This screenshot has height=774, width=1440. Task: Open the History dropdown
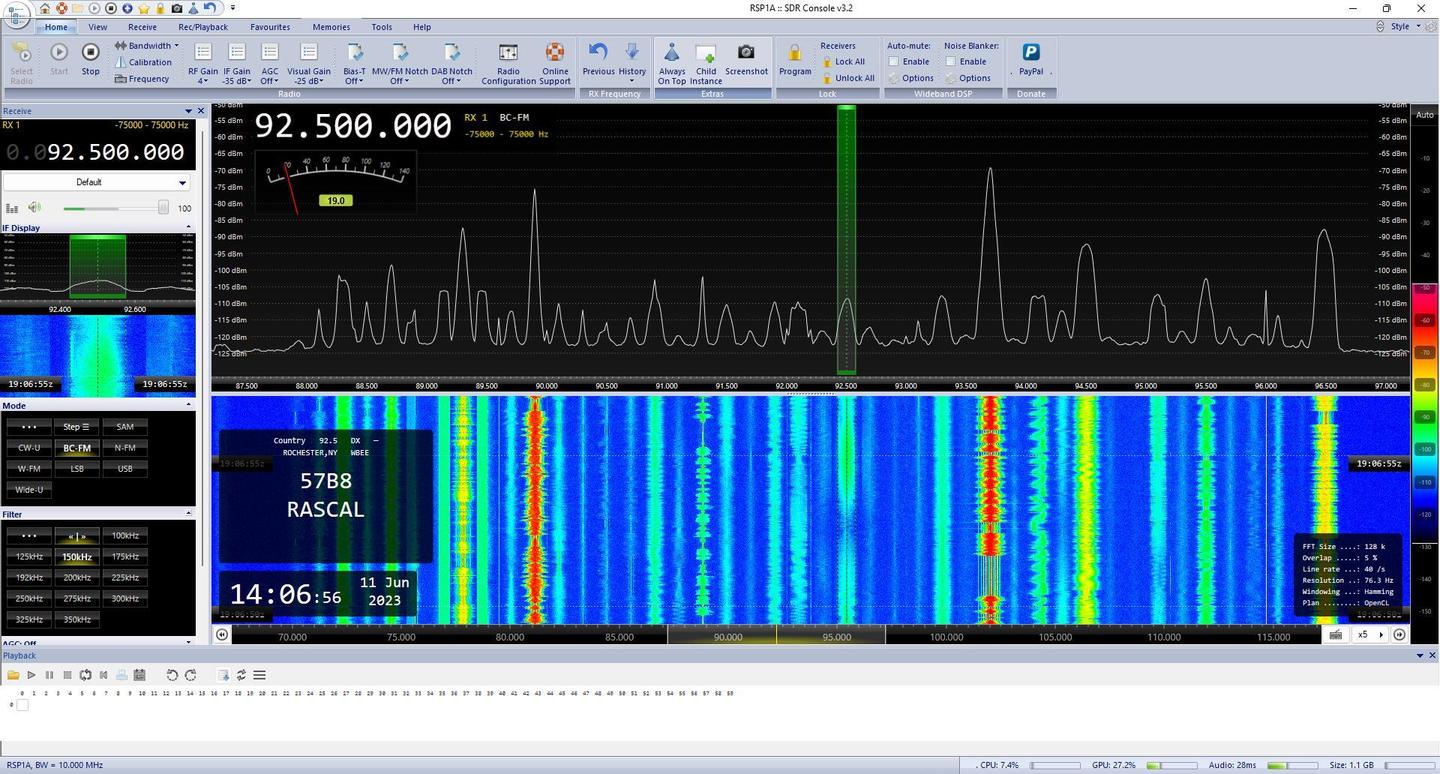(x=632, y=63)
